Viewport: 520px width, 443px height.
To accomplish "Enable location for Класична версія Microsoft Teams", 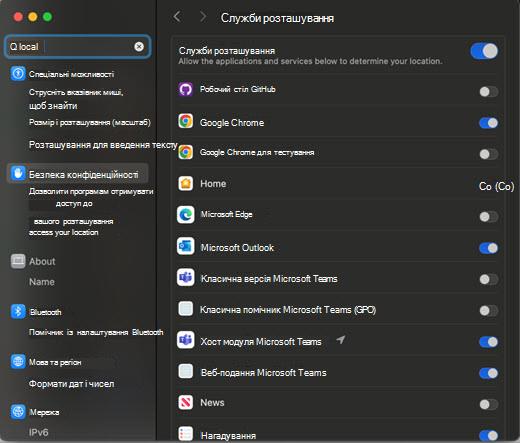I will tap(489, 279).
